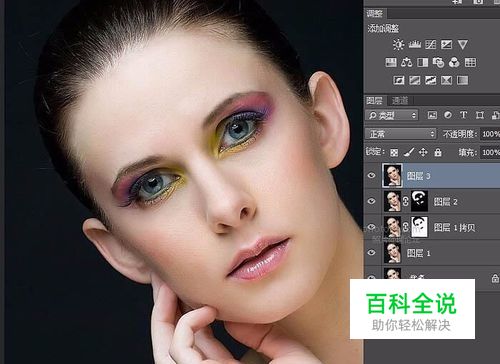Toggle lock transparent pixels
500x364 pixels.
pos(394,153)
